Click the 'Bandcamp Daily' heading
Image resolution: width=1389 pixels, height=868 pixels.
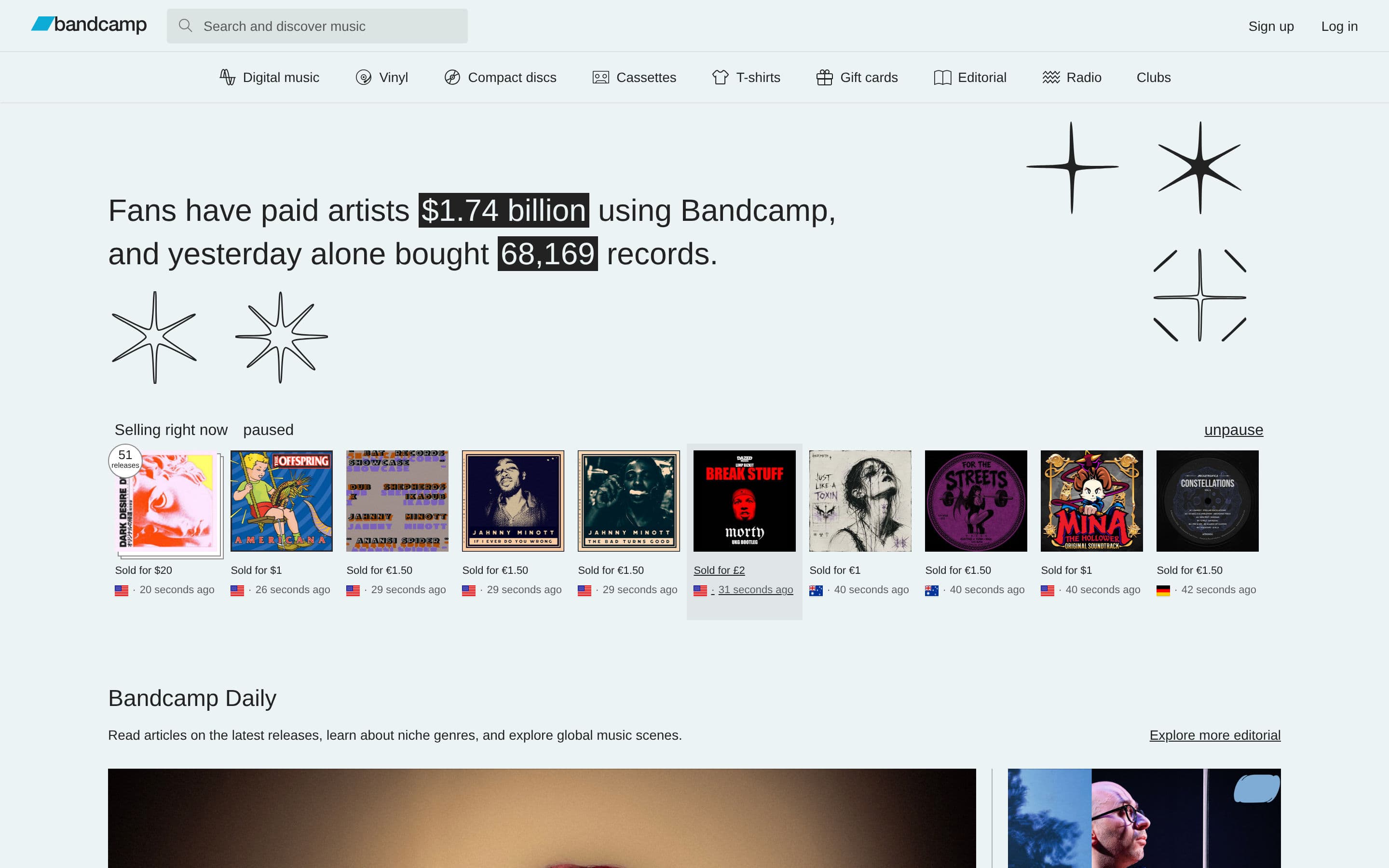[192, 698]
